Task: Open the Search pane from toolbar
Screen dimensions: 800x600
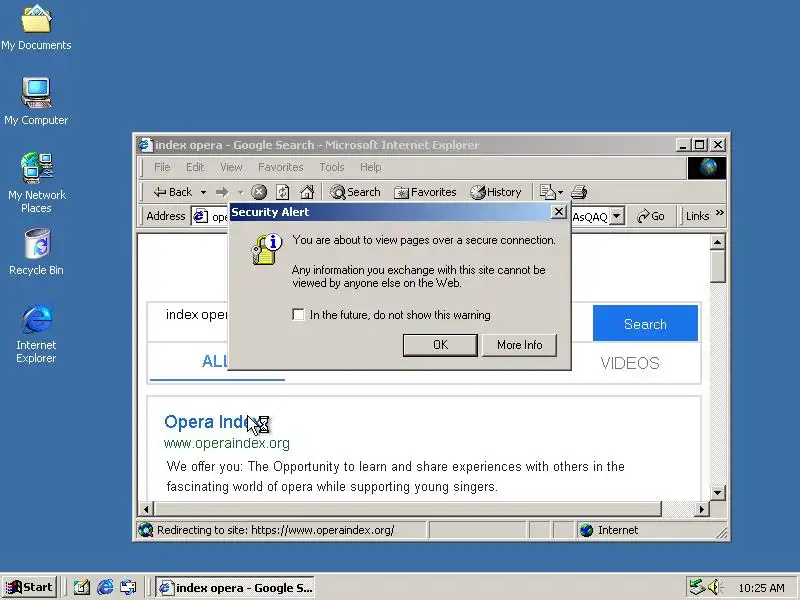Action: coord(355,192)
